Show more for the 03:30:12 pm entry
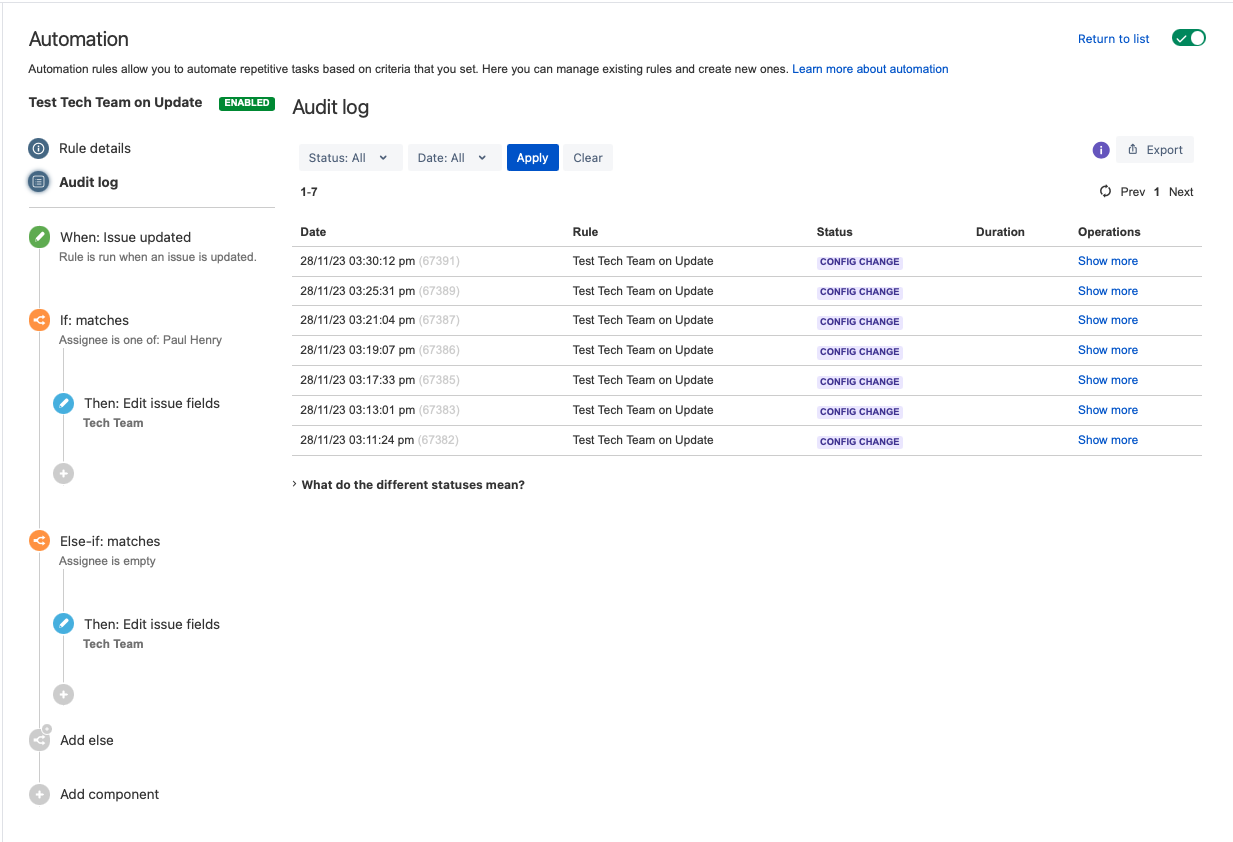The width and height of the screenshot is (1233, 842). click(1108, 261)
